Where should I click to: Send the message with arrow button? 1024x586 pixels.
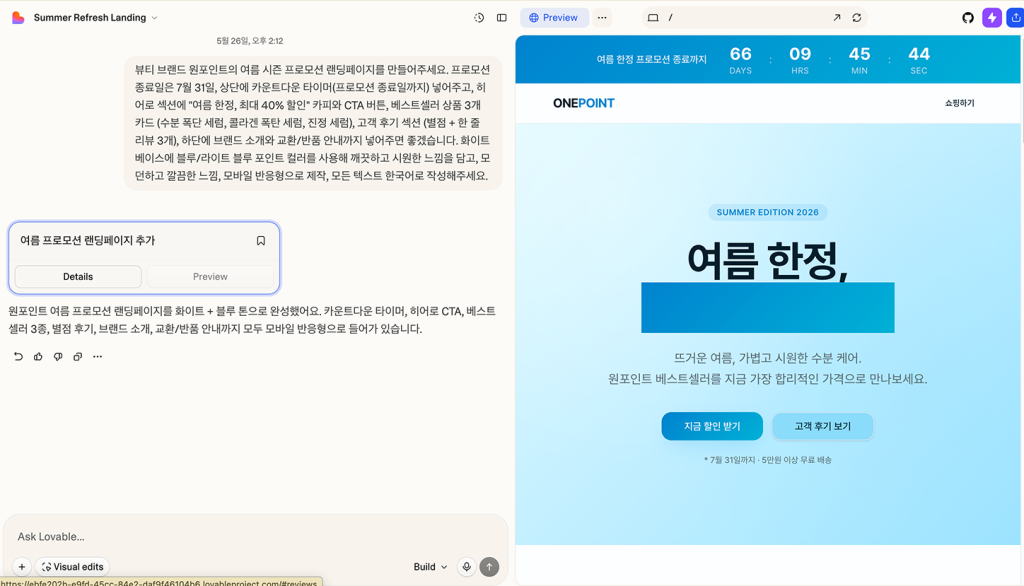point(489,566)
